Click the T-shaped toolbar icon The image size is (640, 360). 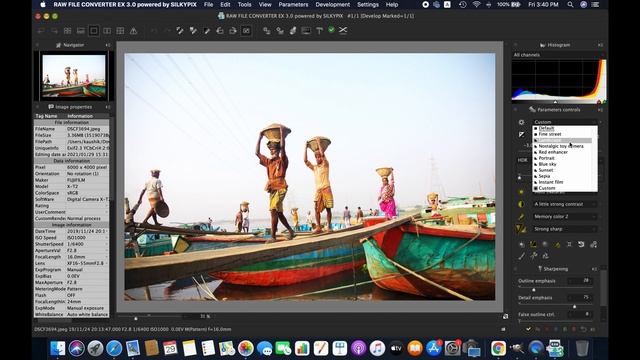319,31
